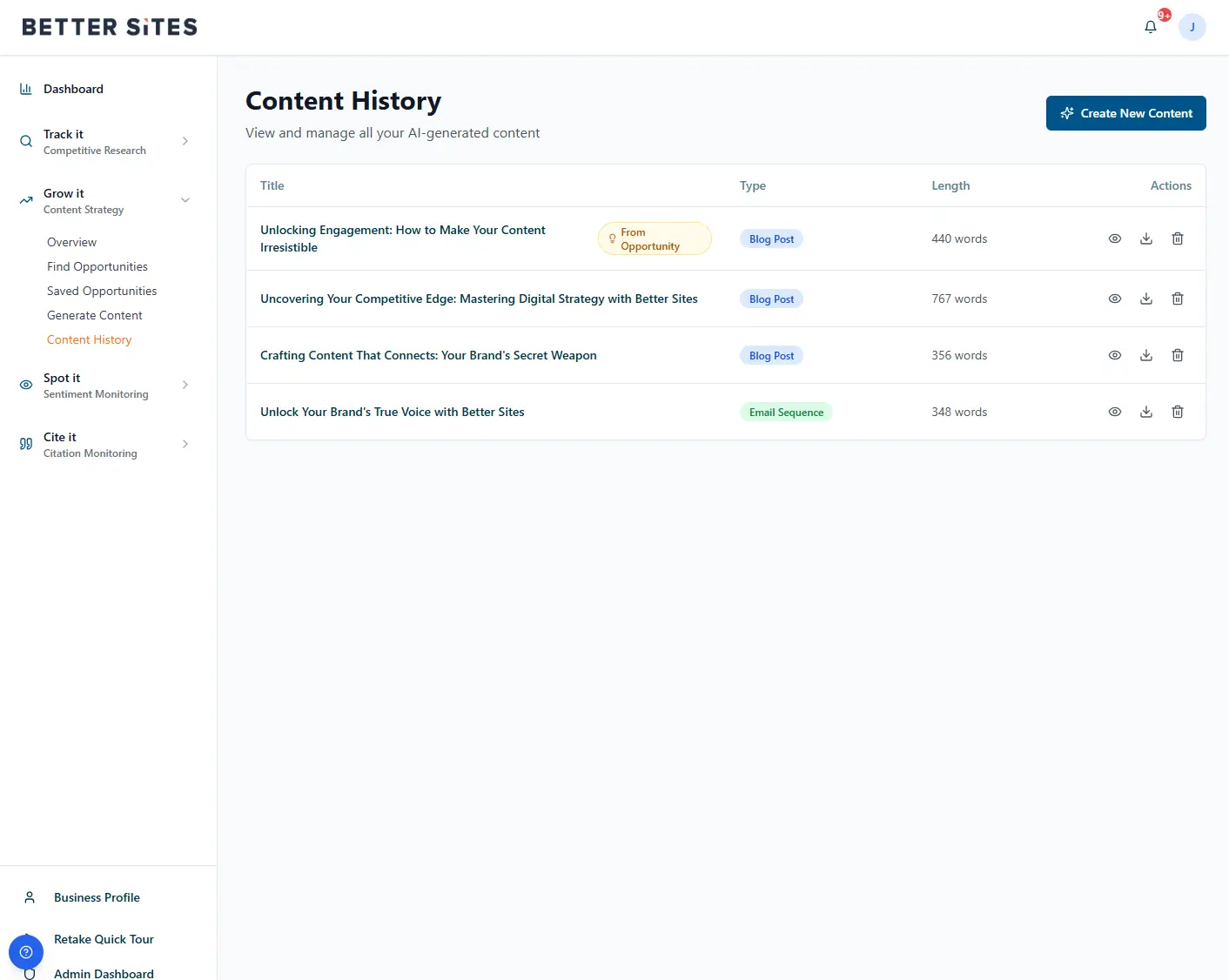This screenshot has height=980, width=1229.
Task: Go to Generate Content menu item
Action: click(x=95, y=315)
